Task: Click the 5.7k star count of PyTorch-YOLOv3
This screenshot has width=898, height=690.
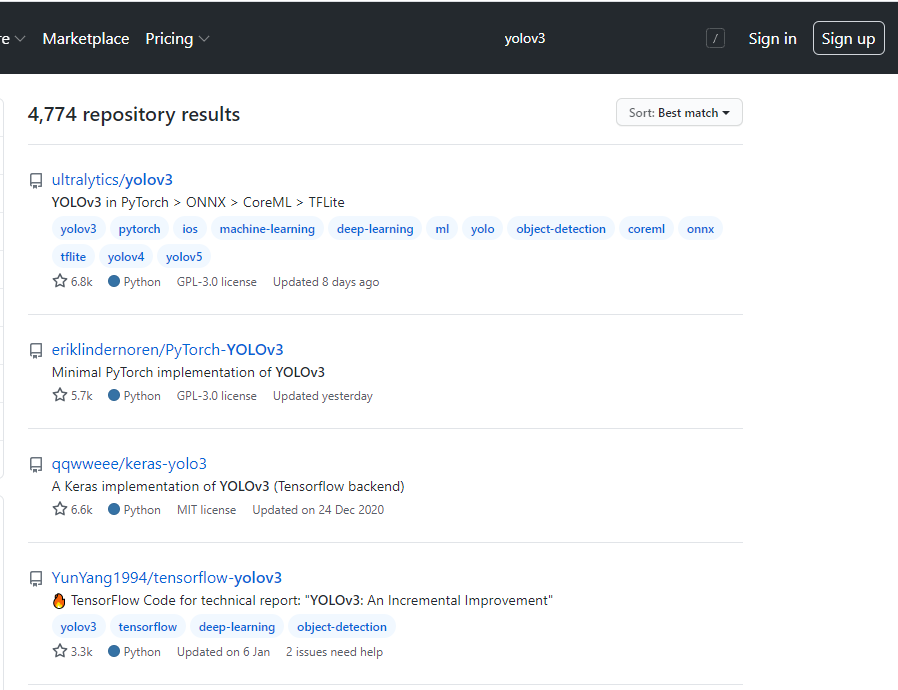Action: [x=73, y=395]
